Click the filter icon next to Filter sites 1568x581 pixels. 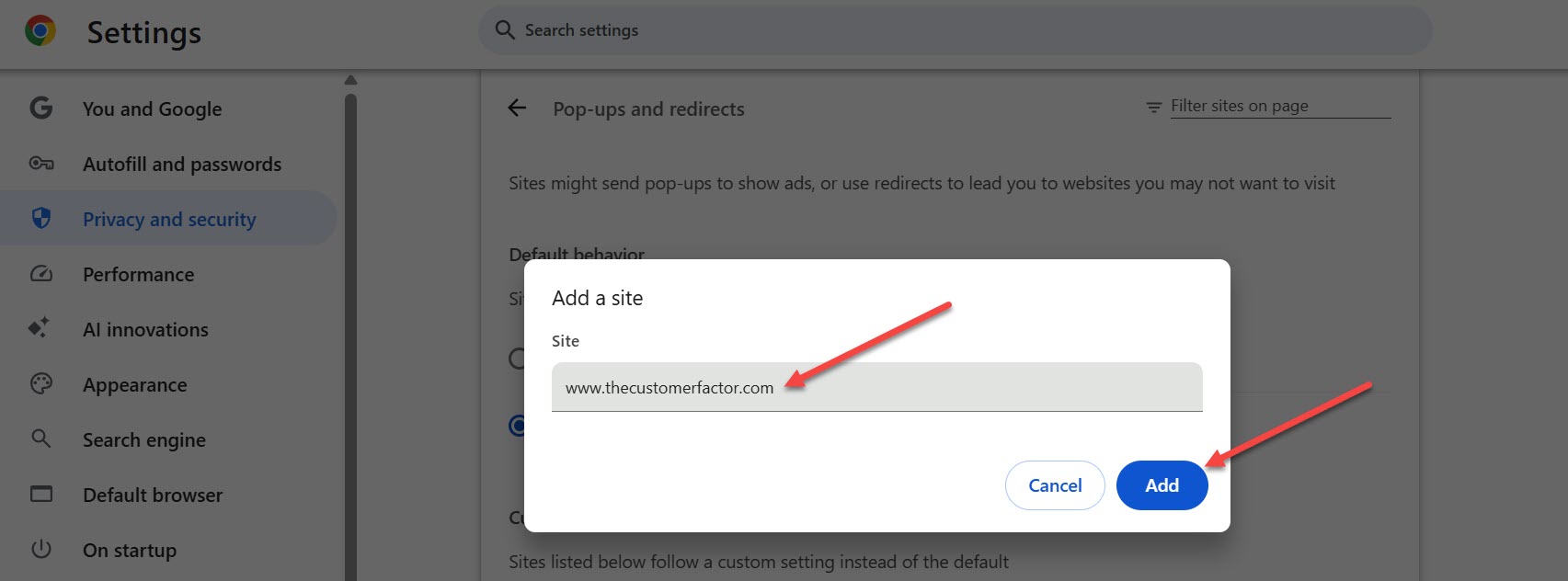click(x=1153, y=108)
